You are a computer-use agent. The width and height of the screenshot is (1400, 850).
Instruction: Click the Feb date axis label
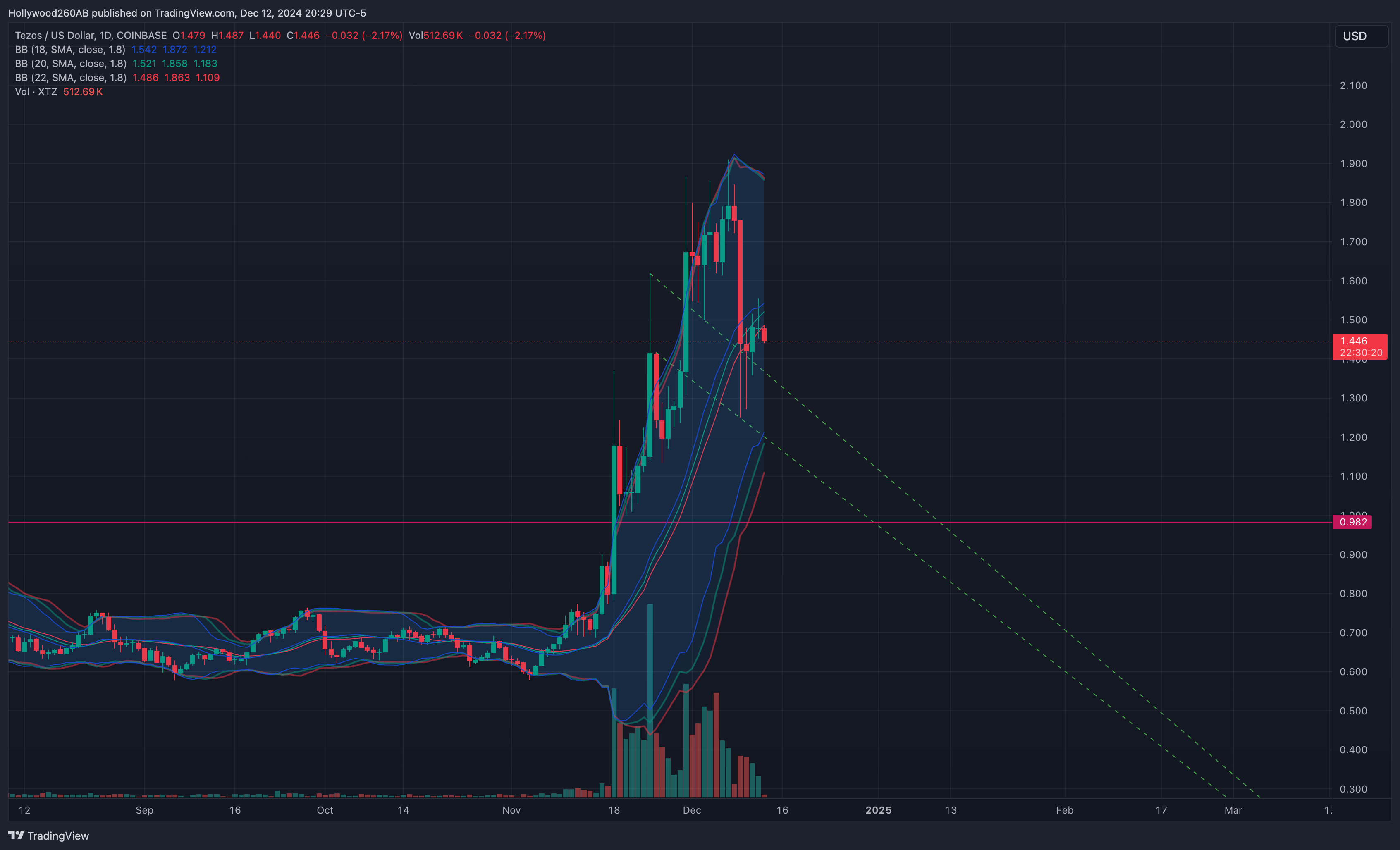tap(1065, 810)
